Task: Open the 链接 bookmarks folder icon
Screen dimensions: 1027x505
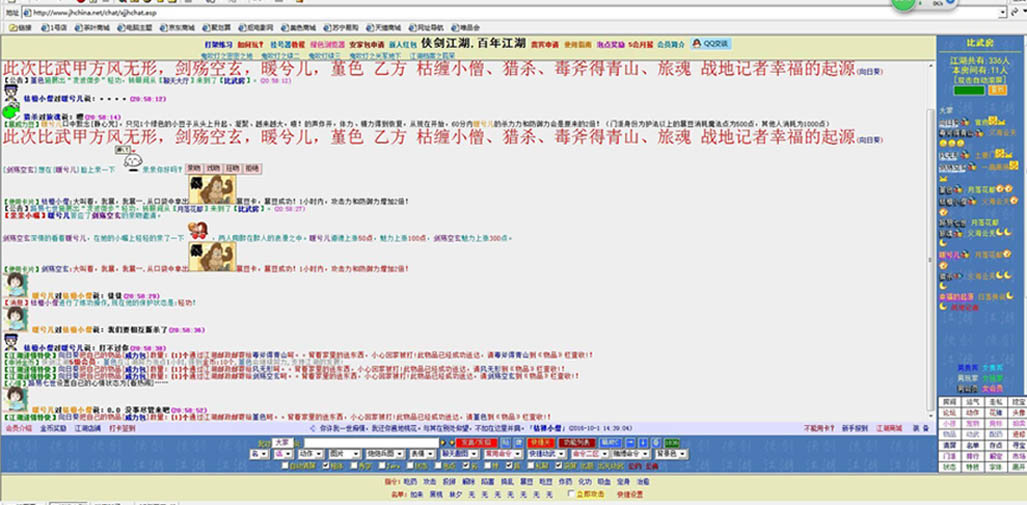Action: pos(12,28)
